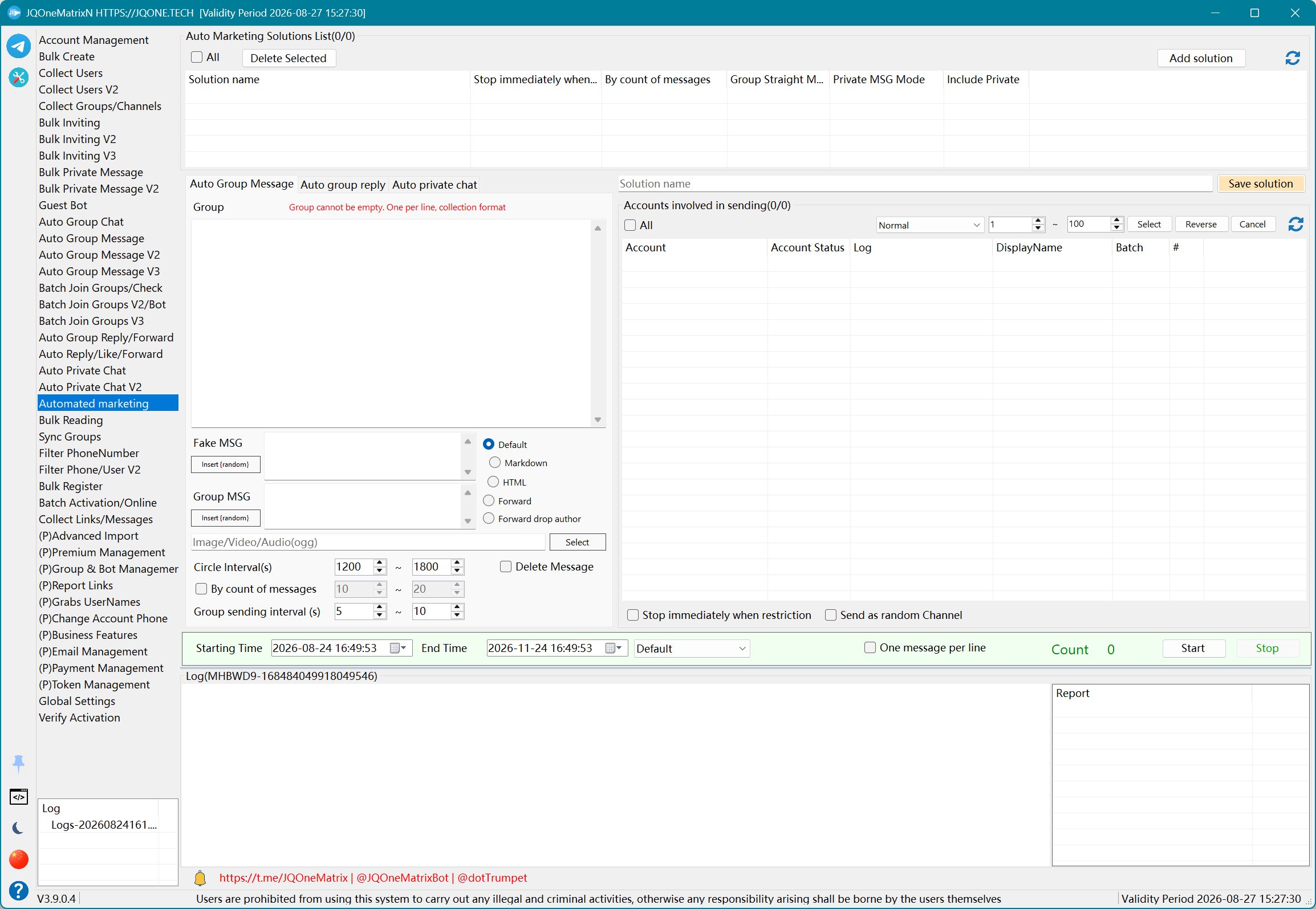
Task: Click the Save solution button
Action: (1261, 184)
